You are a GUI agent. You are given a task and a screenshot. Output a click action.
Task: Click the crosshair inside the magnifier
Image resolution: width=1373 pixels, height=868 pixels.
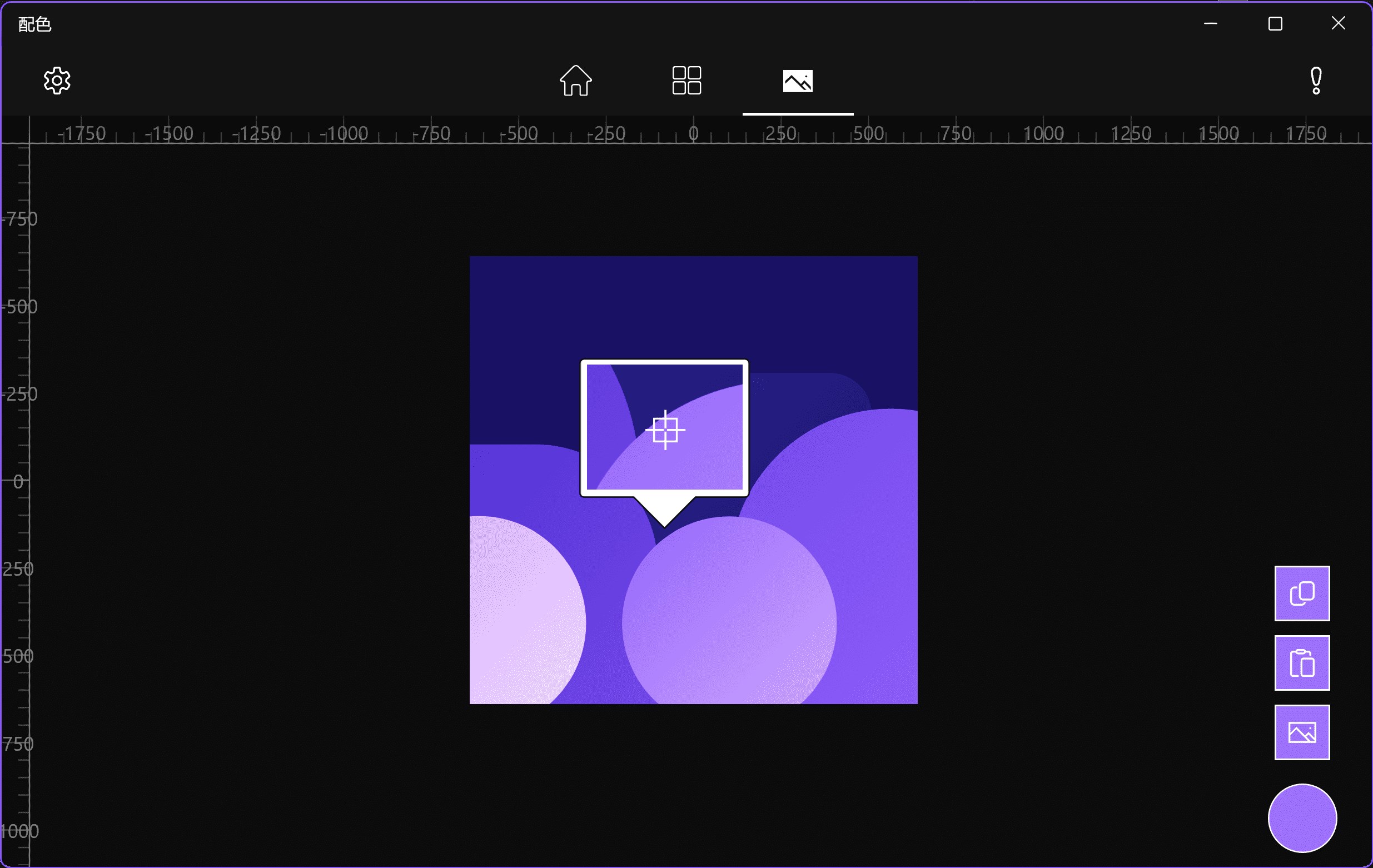[665, 430]
